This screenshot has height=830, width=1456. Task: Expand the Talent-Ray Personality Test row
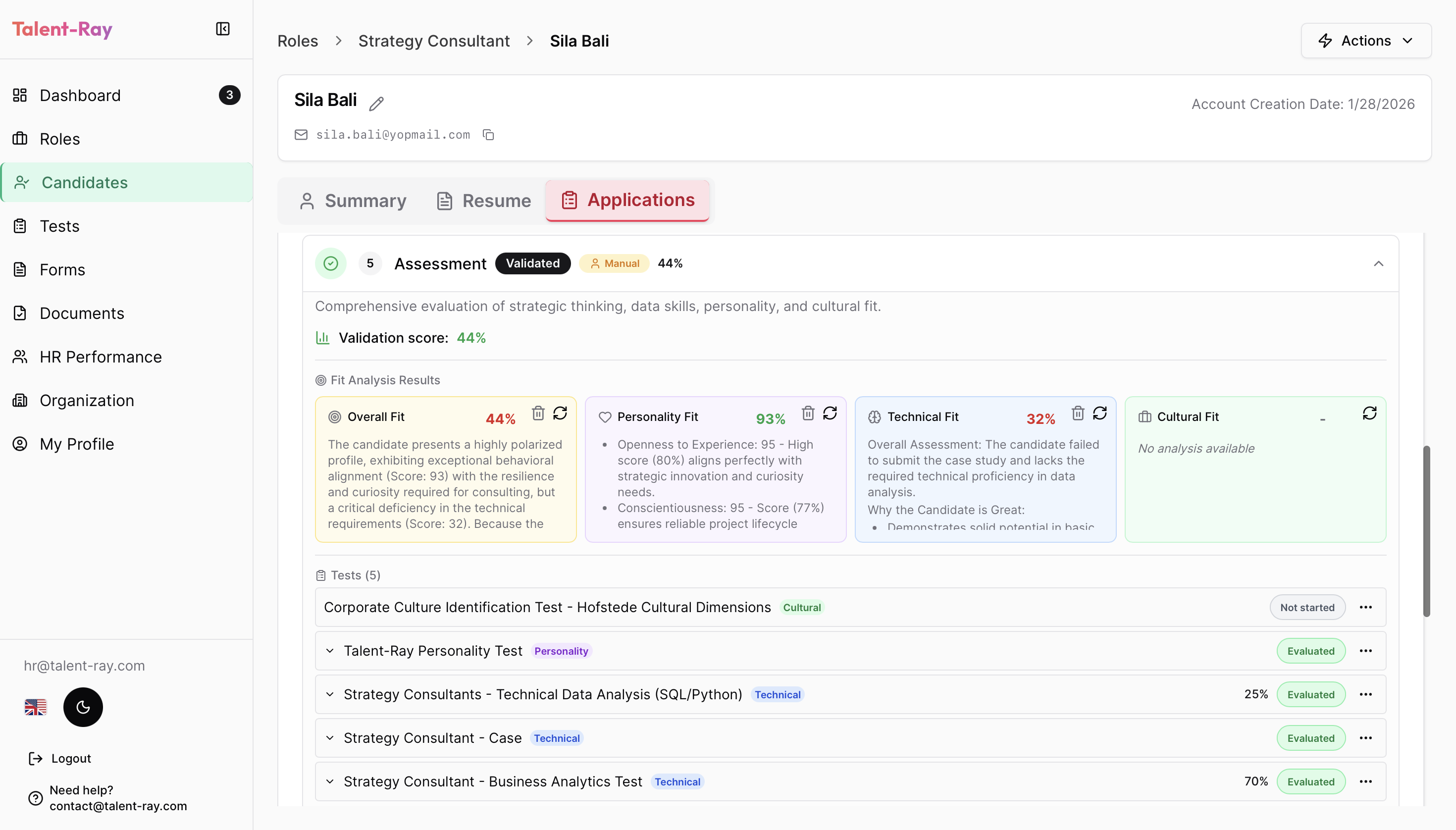329,650
